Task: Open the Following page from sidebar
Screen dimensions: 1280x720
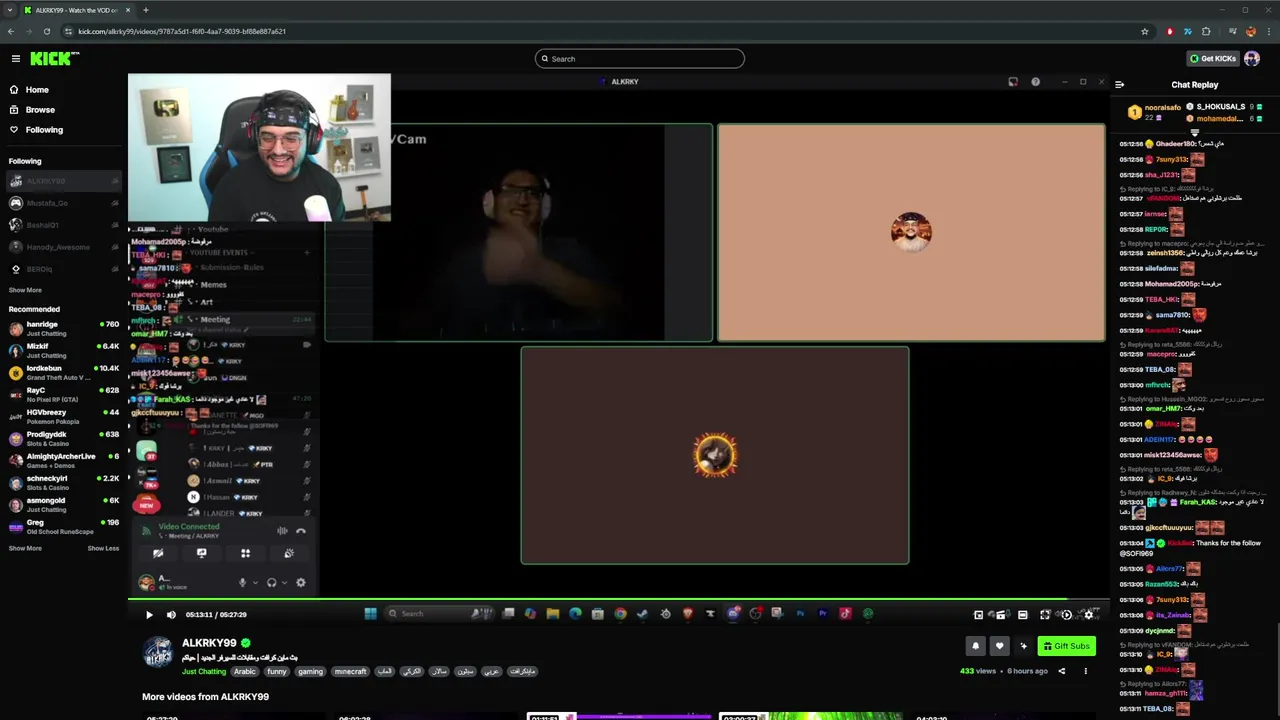Action: click(x=44, y=130)
